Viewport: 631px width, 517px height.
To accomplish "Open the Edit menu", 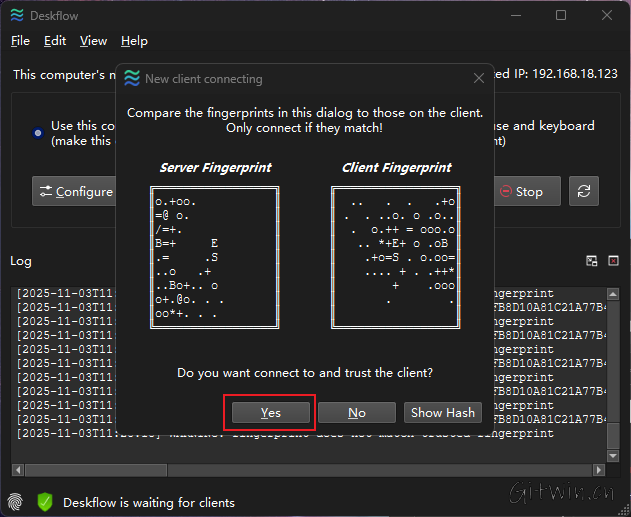I will click(54, 41).
